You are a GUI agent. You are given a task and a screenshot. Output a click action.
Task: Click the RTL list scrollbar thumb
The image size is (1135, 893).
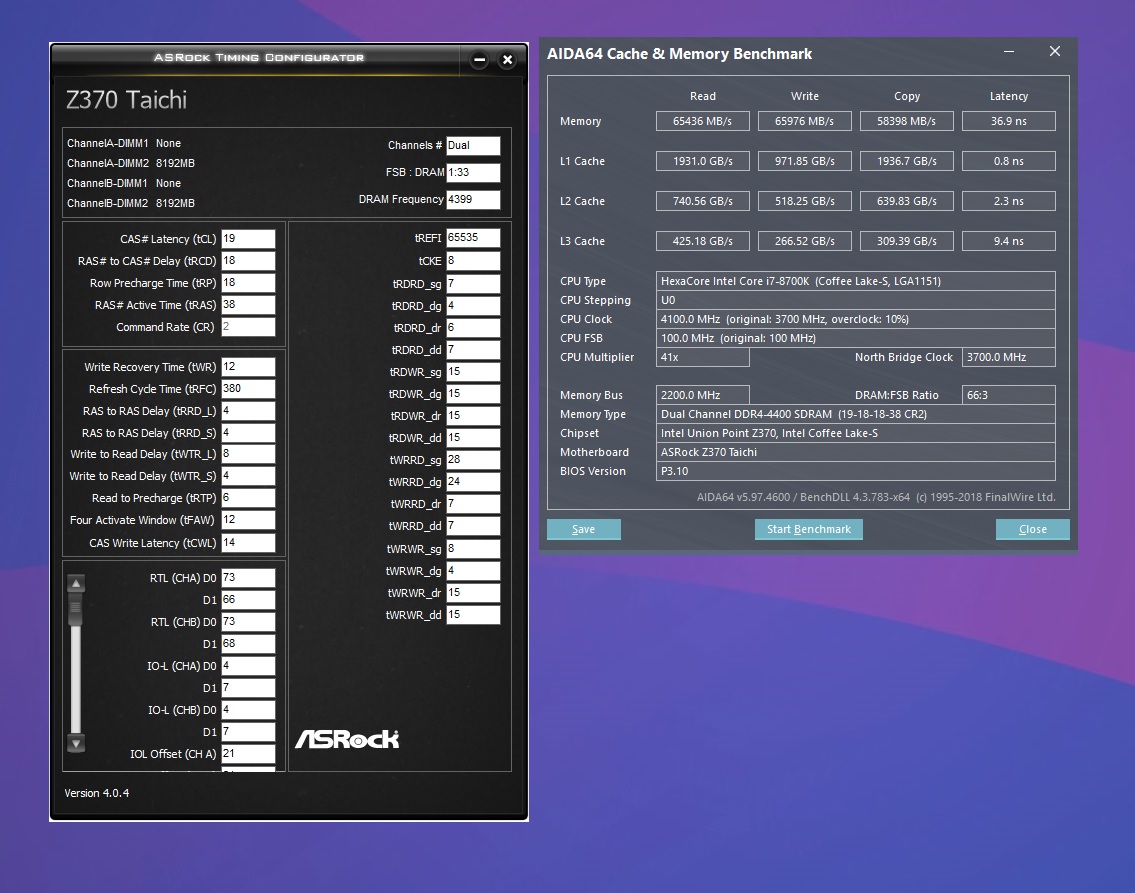click(76, 609)
